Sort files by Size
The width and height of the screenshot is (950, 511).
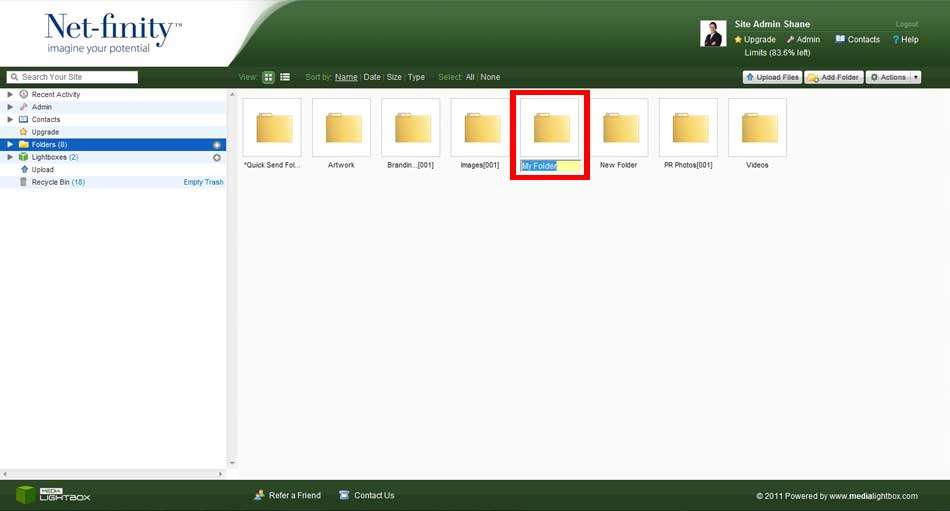click(394, 77)
